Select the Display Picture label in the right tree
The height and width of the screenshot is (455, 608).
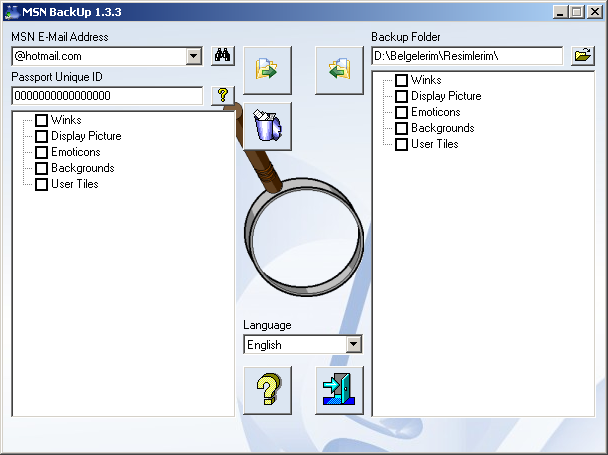(x=446, y=96)
